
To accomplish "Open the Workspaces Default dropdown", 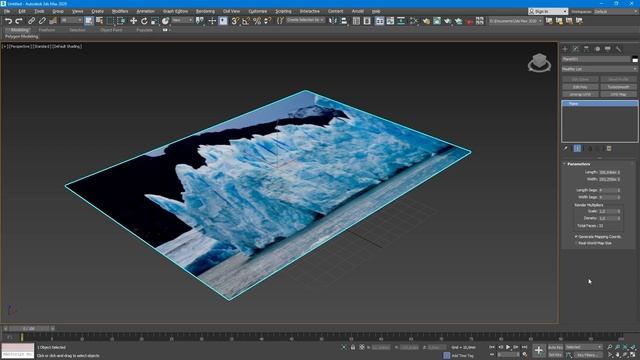I will pyautogui.click(x=616, y=11).
